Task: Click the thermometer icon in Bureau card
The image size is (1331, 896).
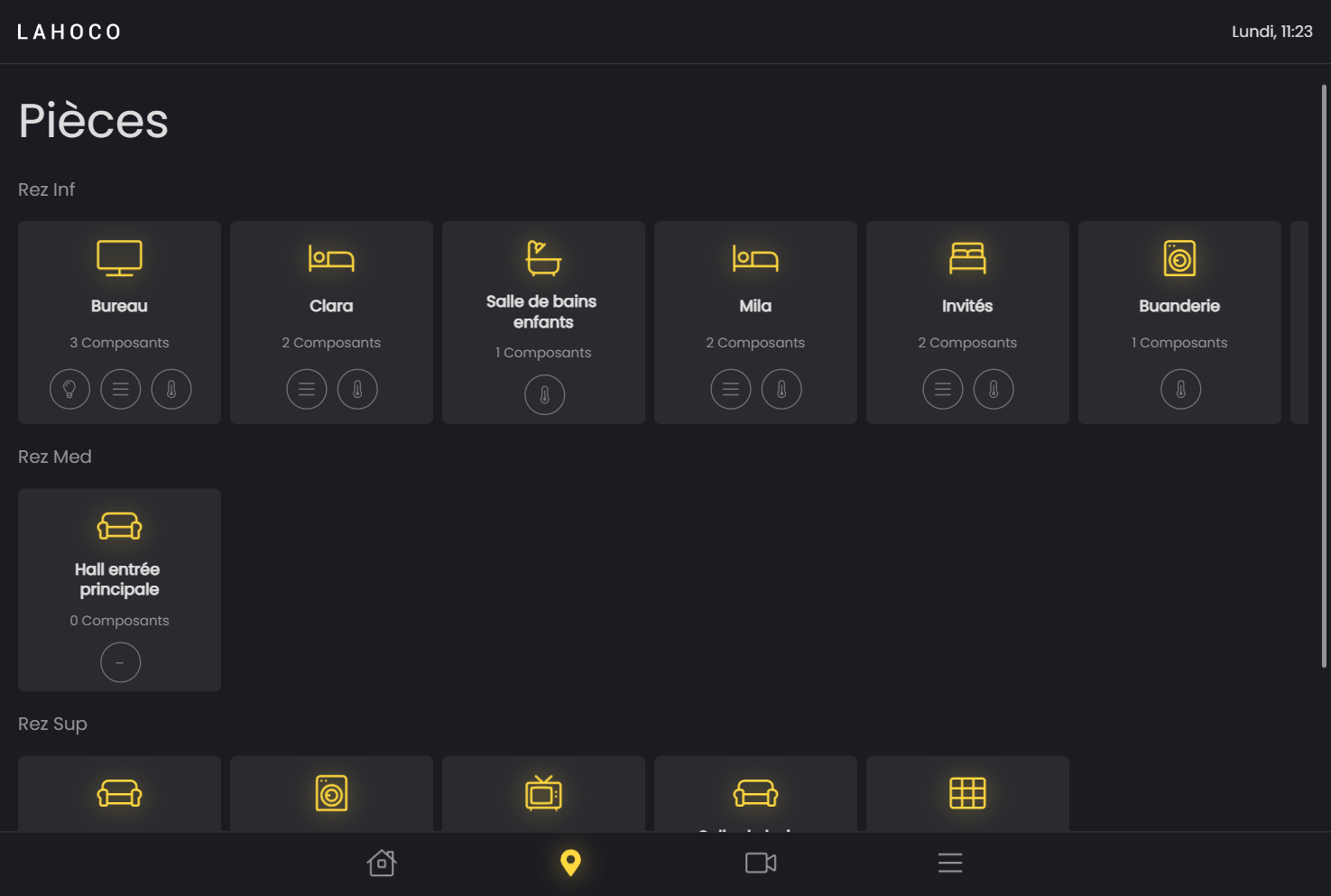Action: click(171, 390)
